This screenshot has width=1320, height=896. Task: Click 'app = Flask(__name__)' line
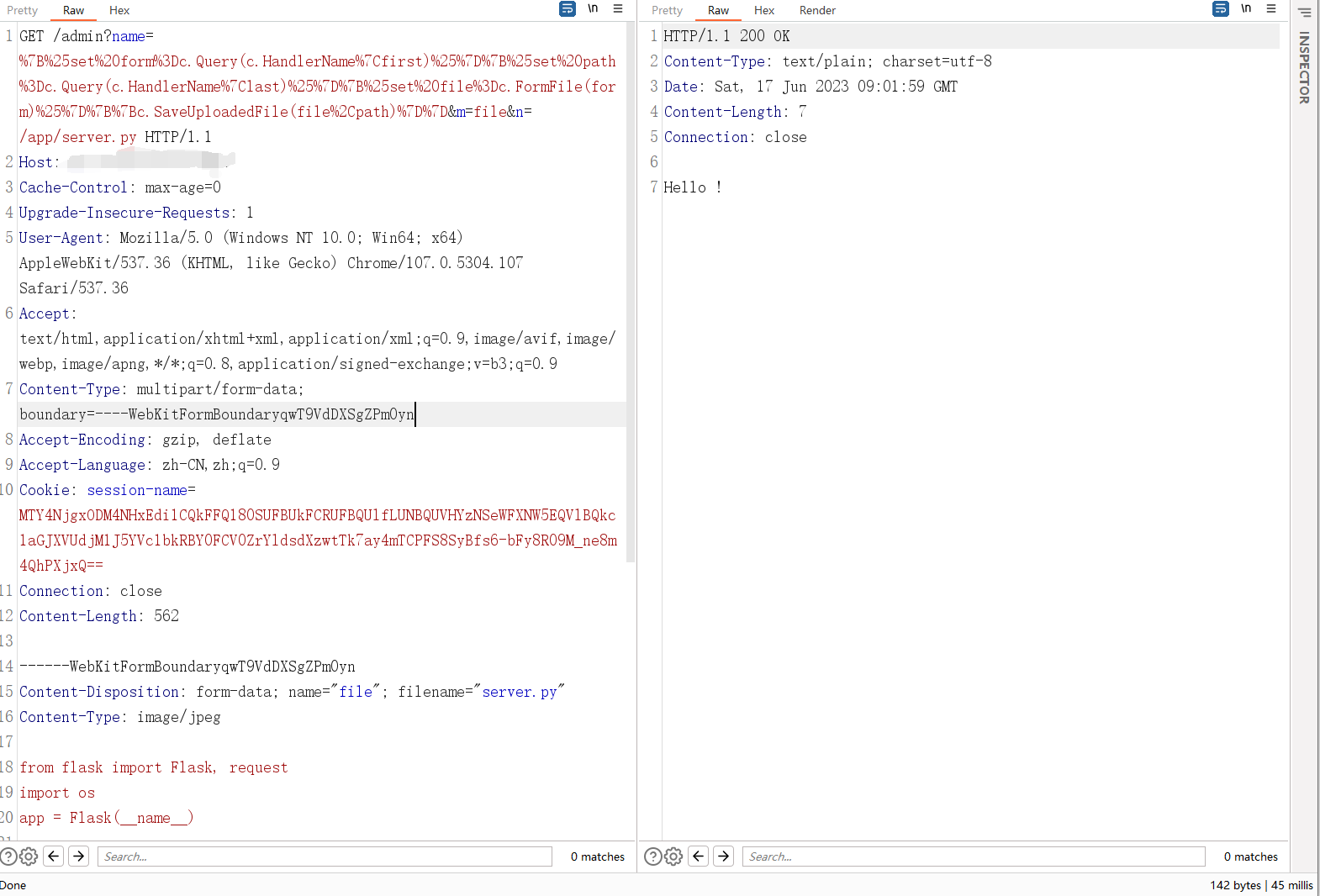tap(107, 818)
